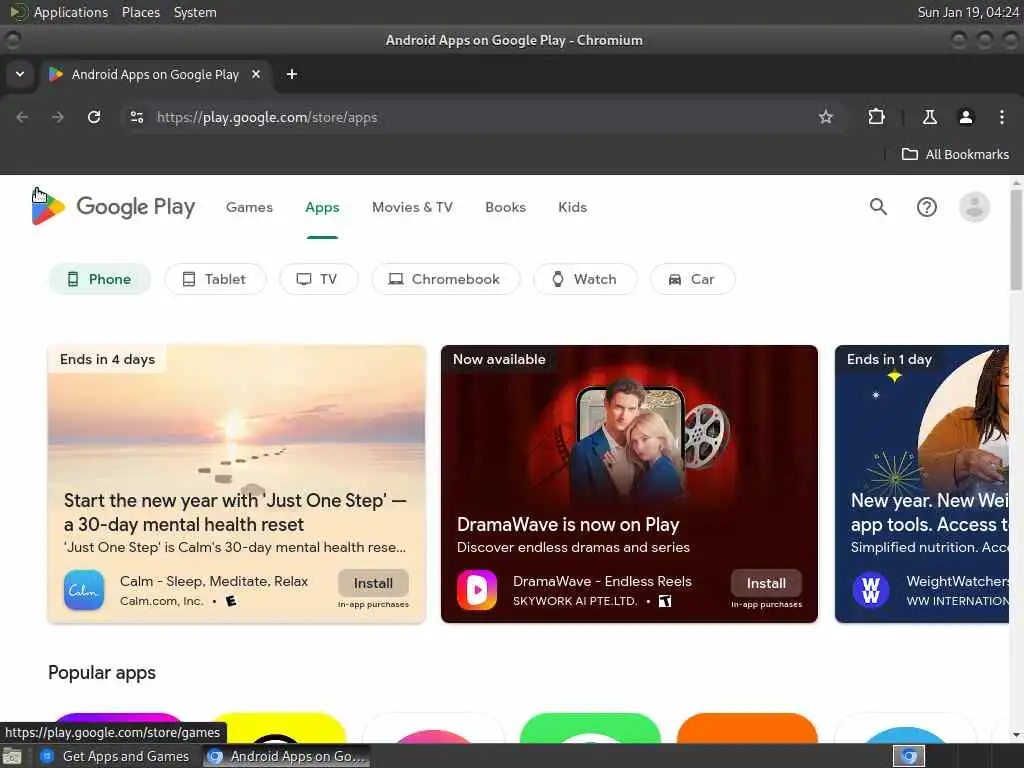Image resolution: width=1024 pixels, height=768 pixels.
Task: Open the Help center question mark icon
Action: point(927,207)
